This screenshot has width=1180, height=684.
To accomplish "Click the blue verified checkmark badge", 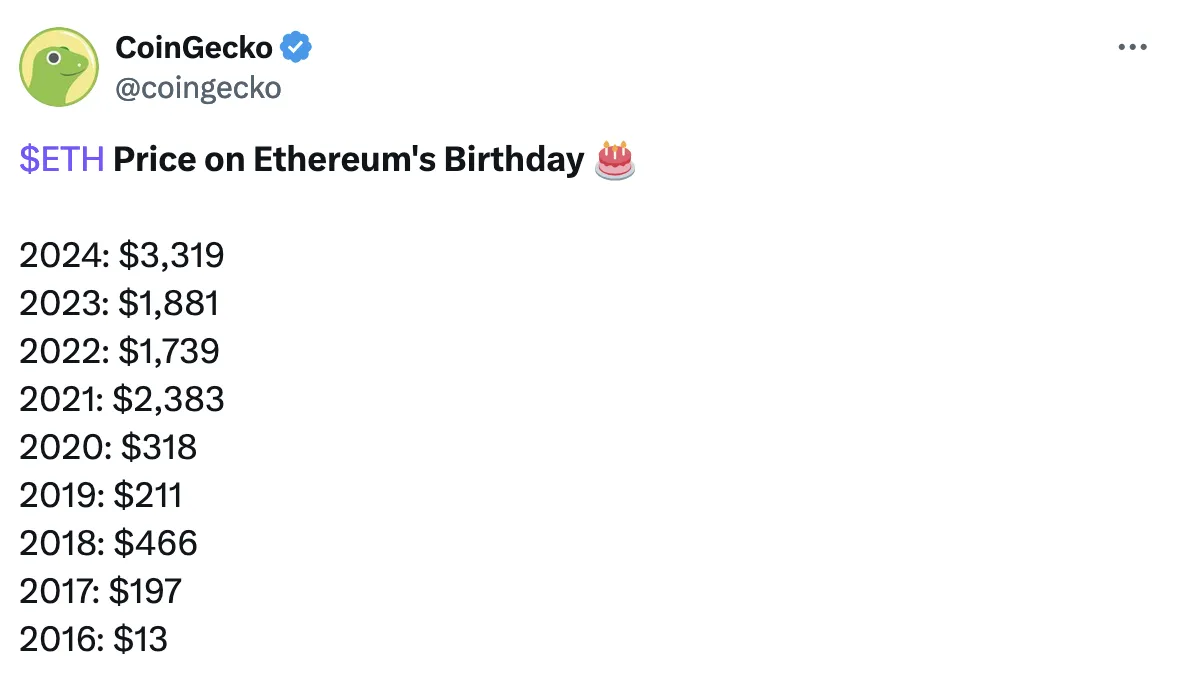I will click(x=296, y=47).
